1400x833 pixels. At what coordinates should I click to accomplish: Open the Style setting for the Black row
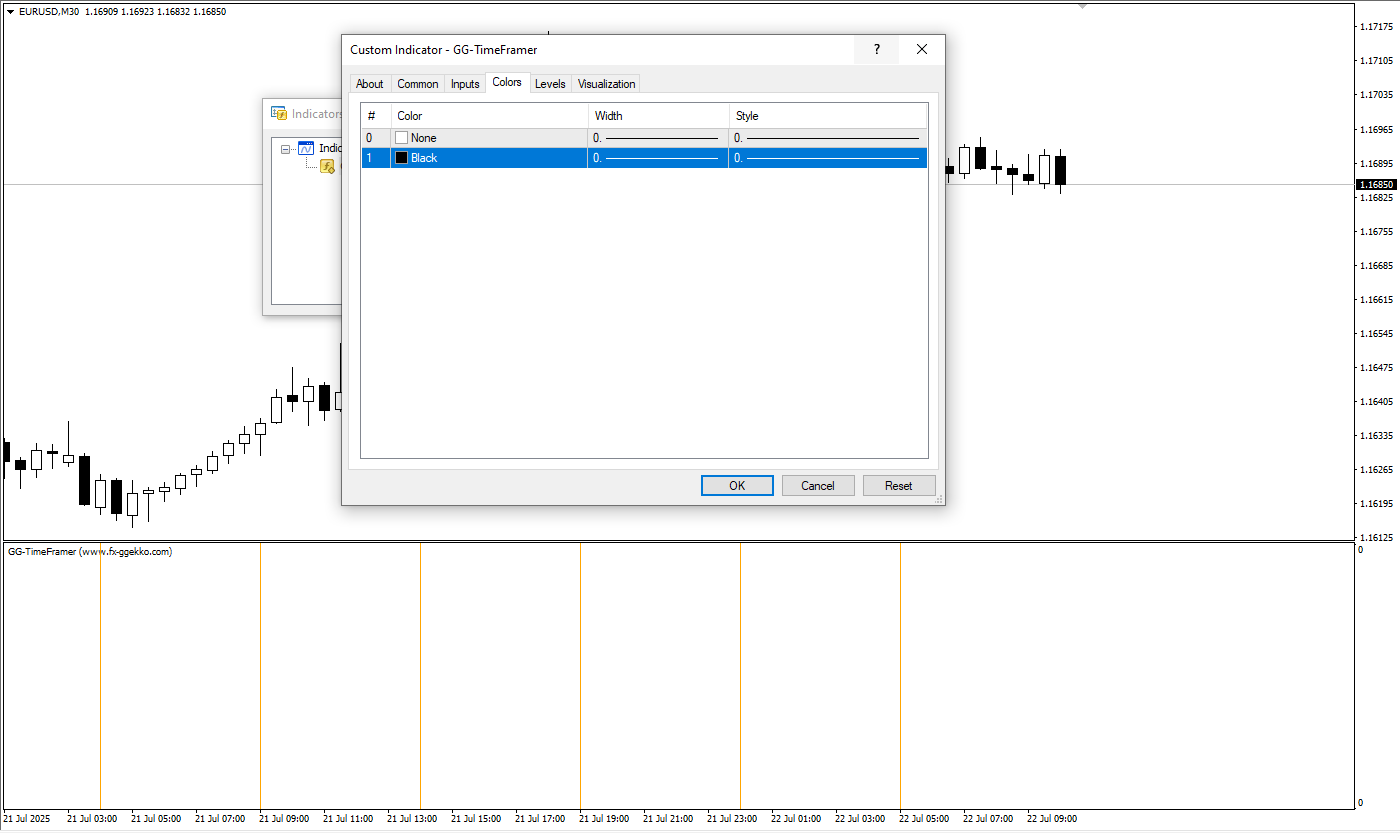click(x=827, y=158)
